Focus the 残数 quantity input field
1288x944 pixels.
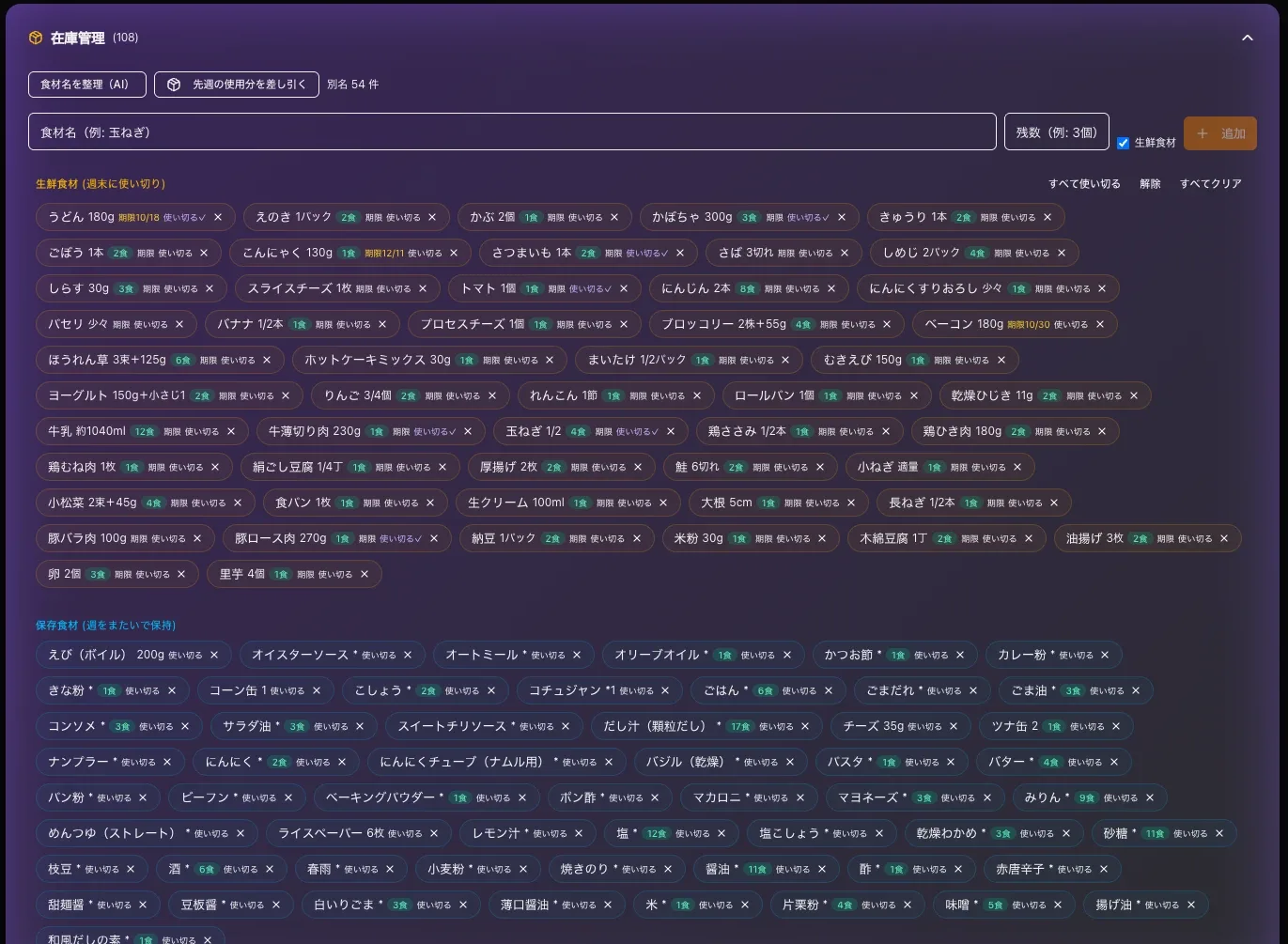pyautogui.click(x=1057, y=132)
